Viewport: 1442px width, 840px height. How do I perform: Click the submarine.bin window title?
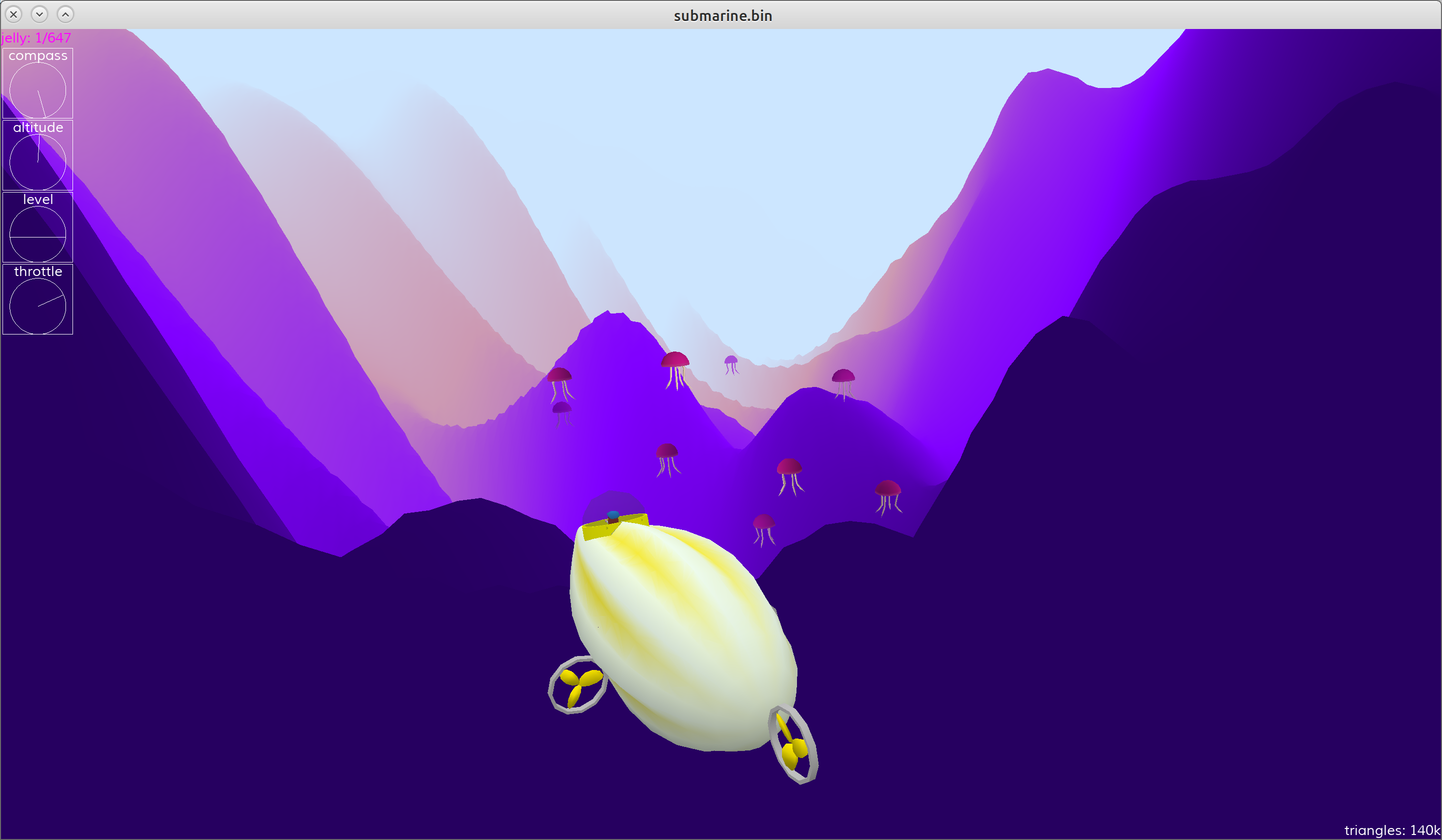click(x=722, y=15)
